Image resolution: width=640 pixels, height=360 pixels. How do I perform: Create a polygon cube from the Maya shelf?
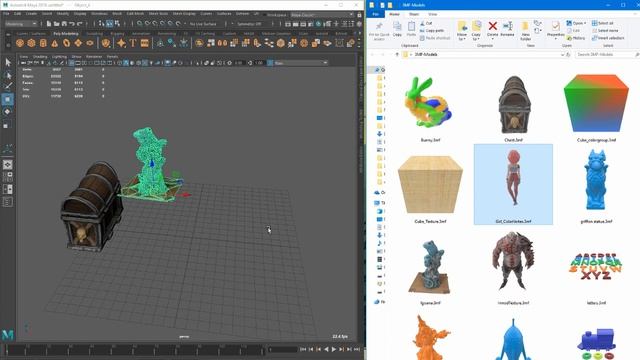[31, 43]
